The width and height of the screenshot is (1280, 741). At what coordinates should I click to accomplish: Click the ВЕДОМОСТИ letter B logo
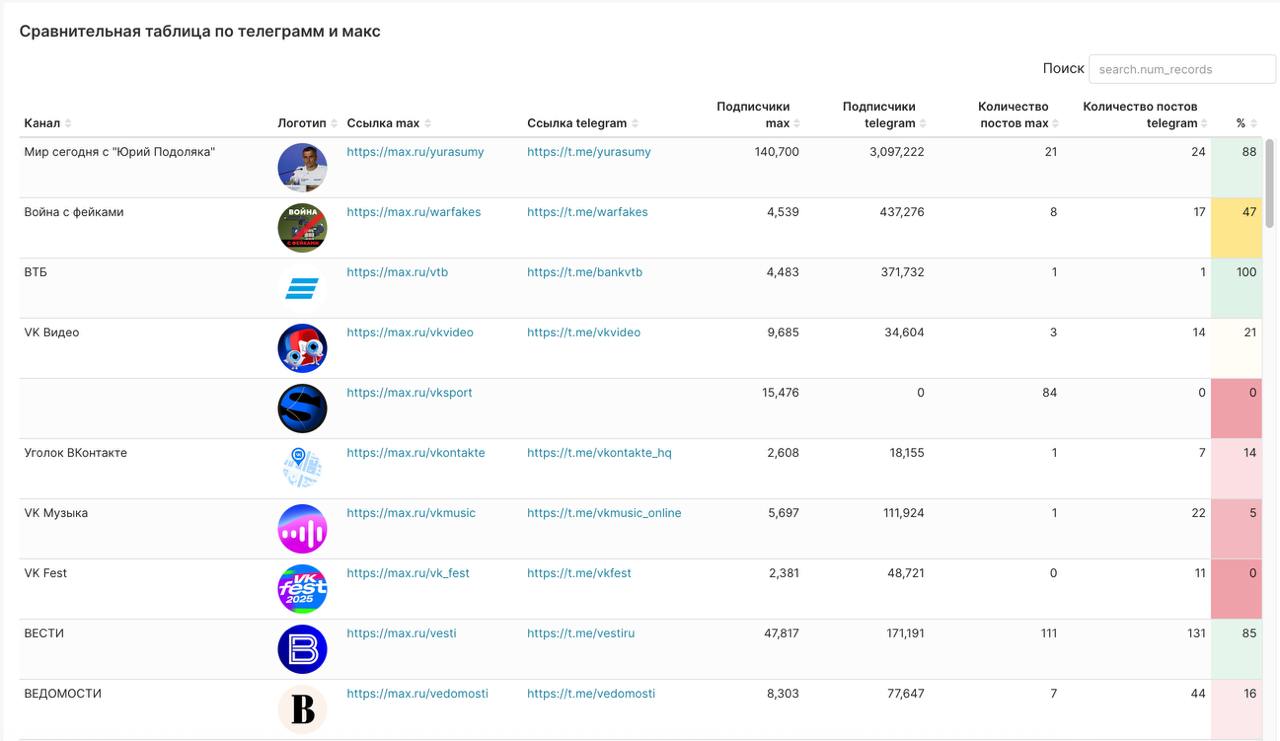302,709
